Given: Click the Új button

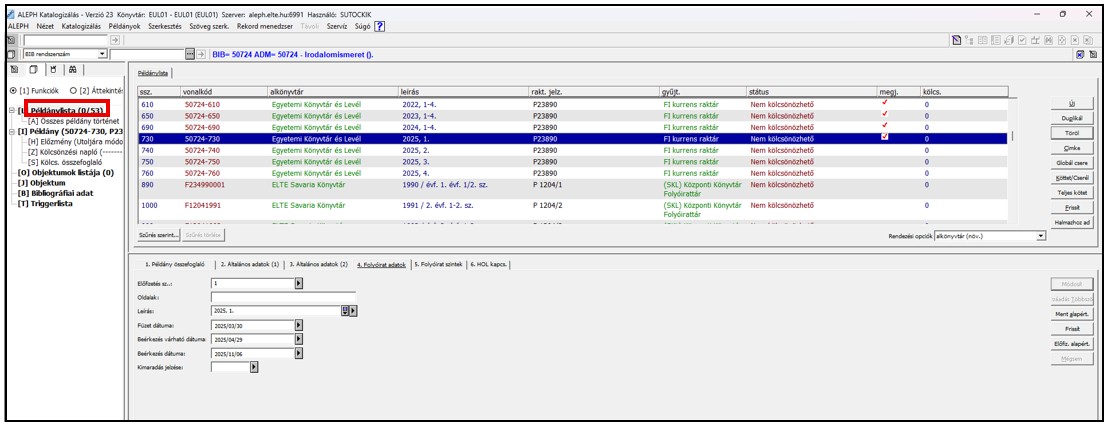Looking at the screenshot, I should click(1072, 103).
